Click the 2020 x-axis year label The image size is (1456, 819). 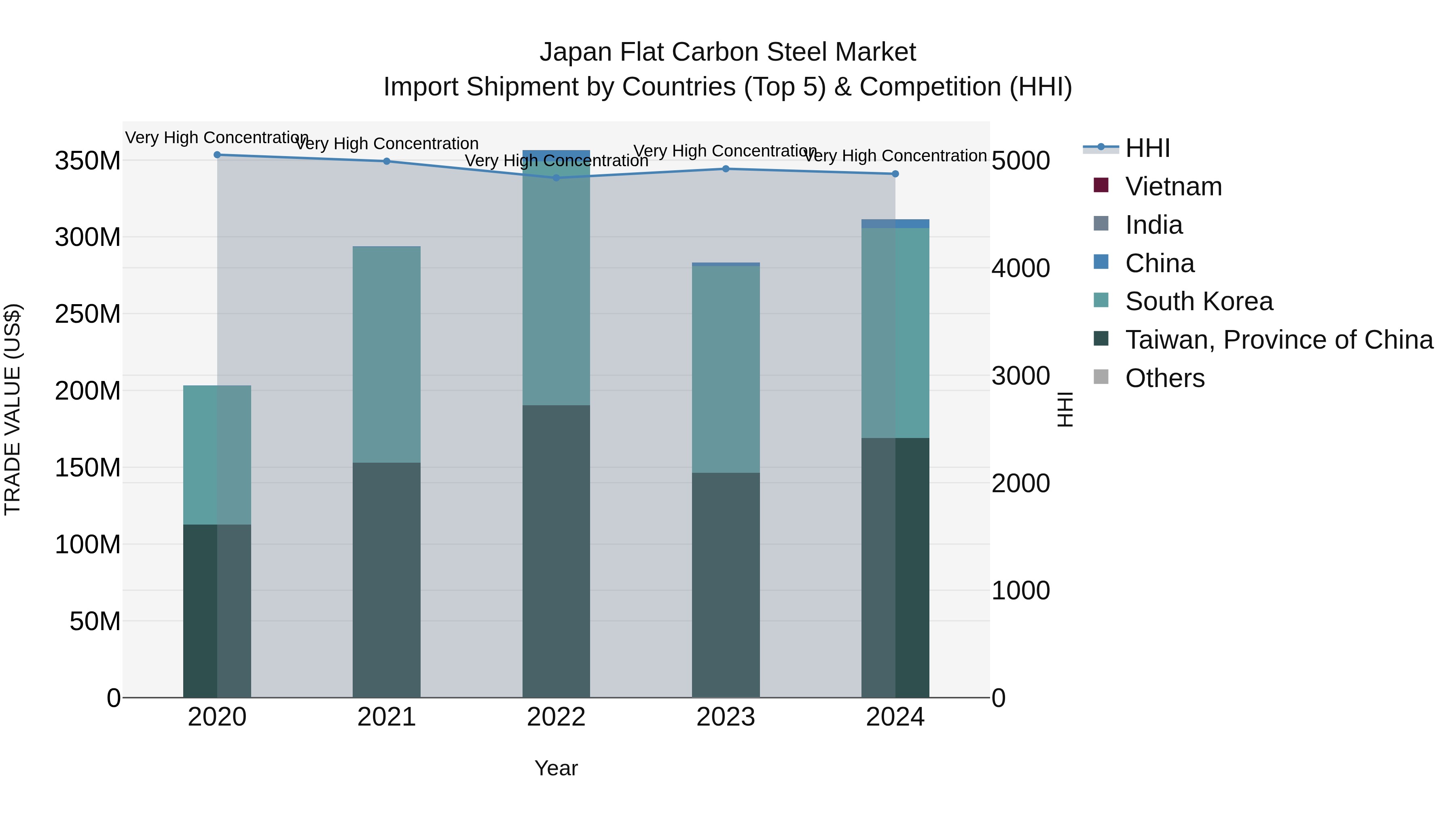217,717
